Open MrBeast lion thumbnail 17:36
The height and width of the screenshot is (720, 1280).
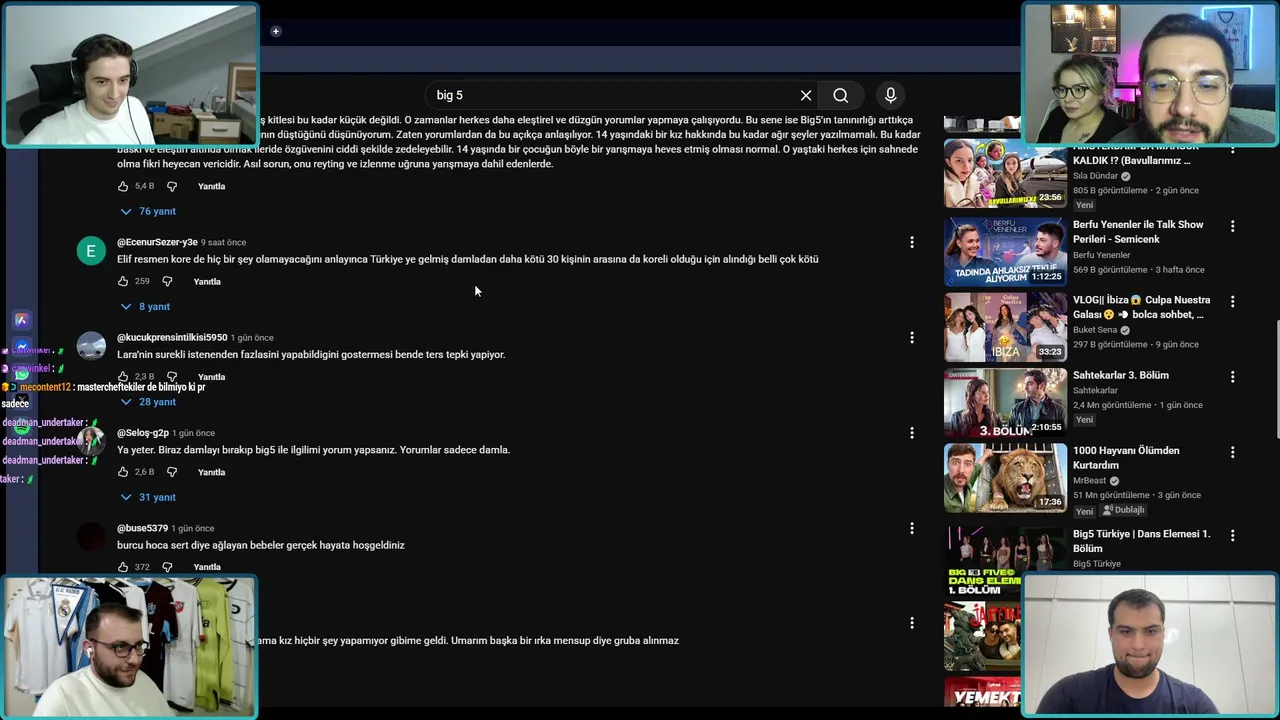[1005, 478]
